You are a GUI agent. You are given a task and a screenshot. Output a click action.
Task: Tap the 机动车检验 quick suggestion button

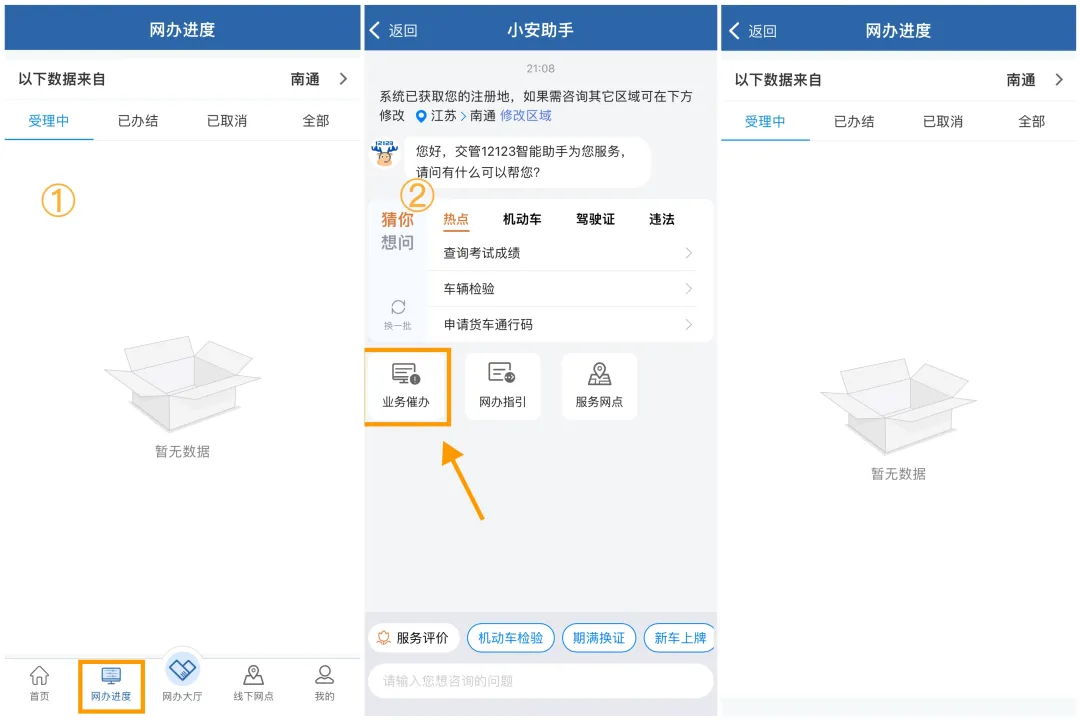click(x=510, y=638)
